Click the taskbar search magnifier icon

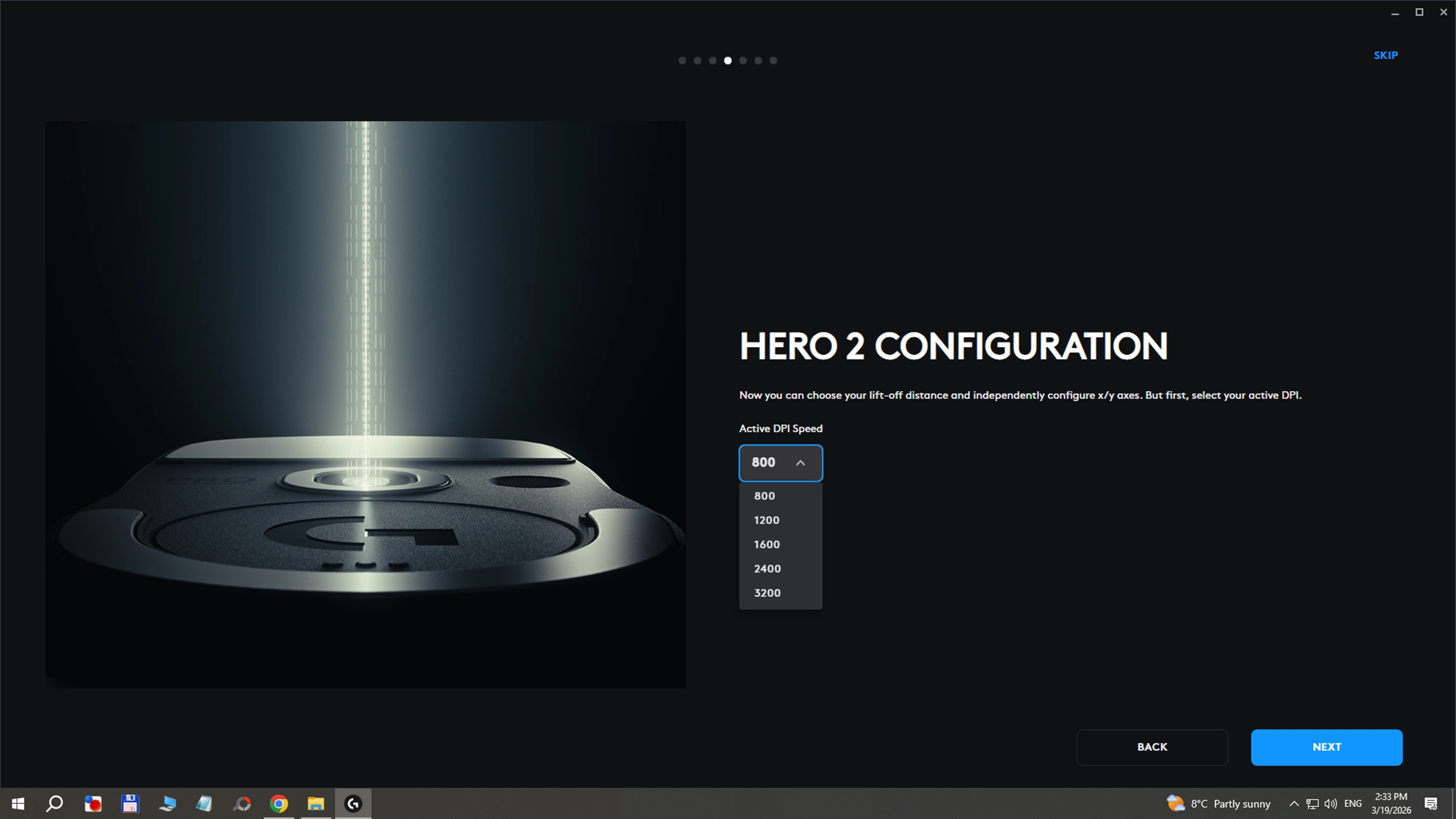tap(55, 804)
